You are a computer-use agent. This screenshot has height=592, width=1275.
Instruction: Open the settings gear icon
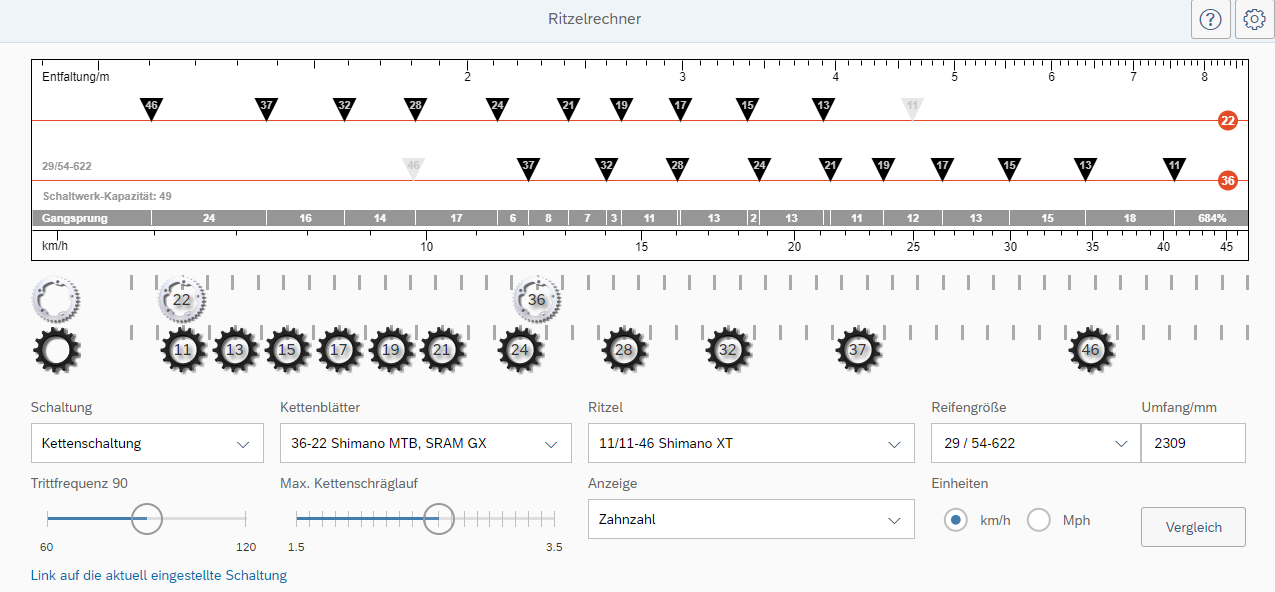click(x=1254, y=20)
